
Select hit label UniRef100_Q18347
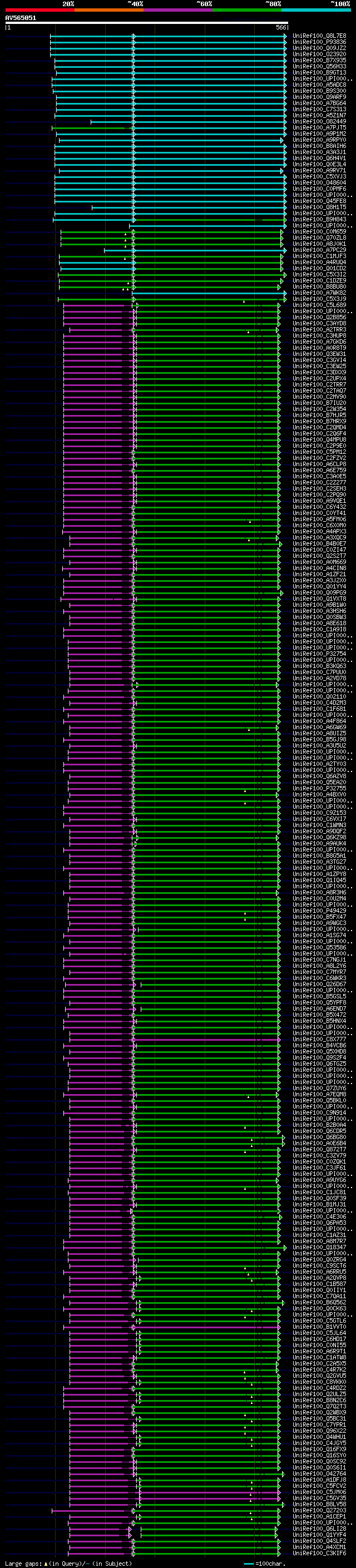(319, 1247)
